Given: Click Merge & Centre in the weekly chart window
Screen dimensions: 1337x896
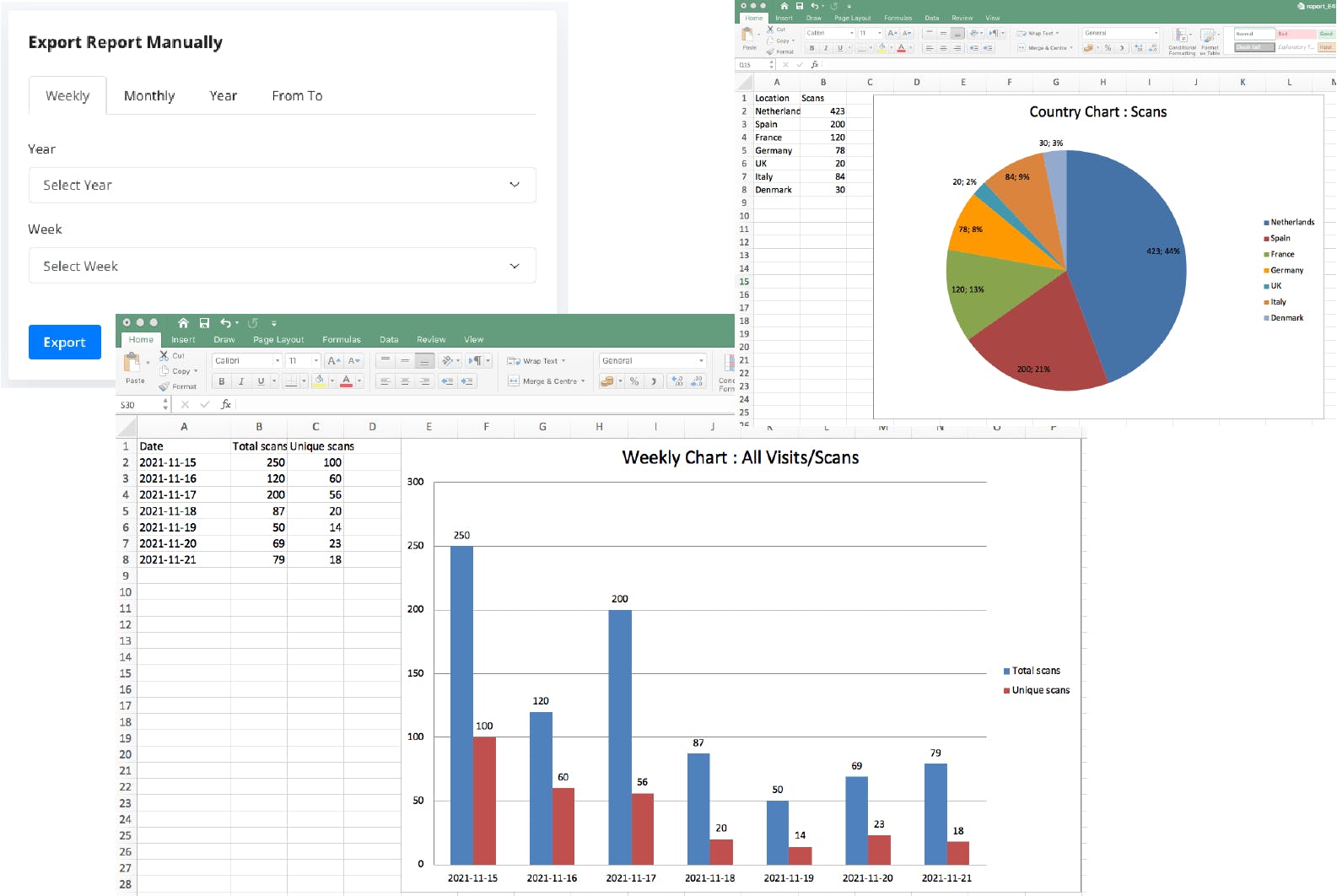Looking at the screenshot, I should [547, 381].
